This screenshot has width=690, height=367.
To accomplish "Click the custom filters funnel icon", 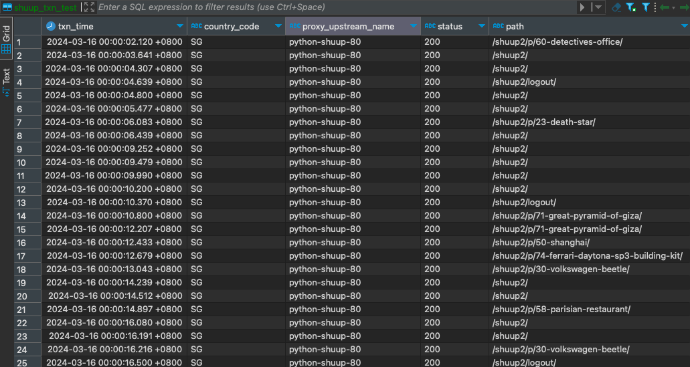I will (x=646, y=7).
